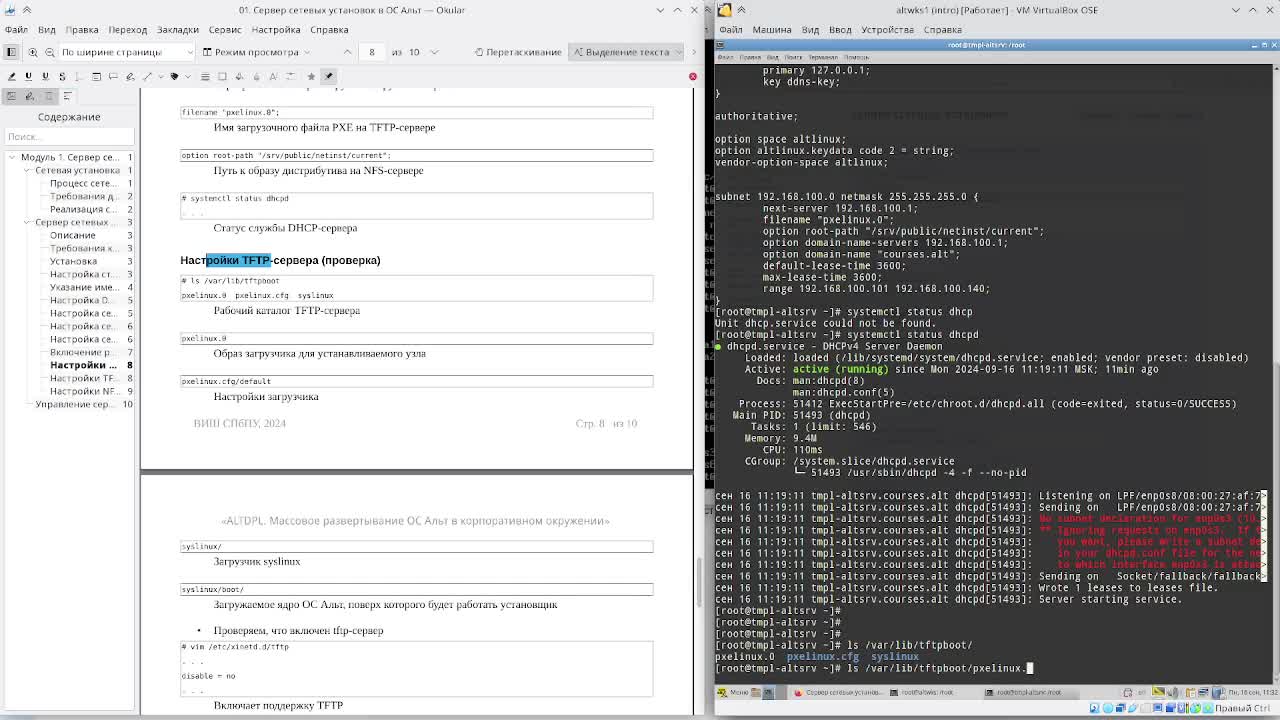Collapse the 'Сервер сетевых' tree node

coord(27,222)
